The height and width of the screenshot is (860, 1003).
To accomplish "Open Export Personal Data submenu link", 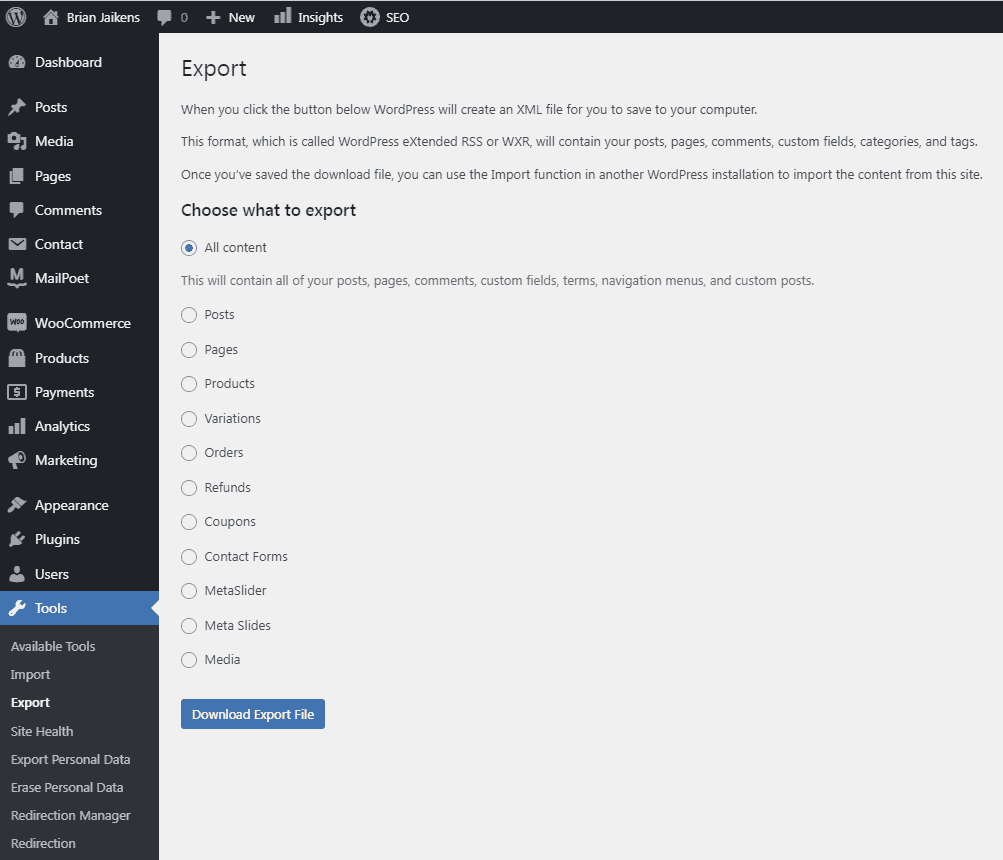I will [70, 760].
